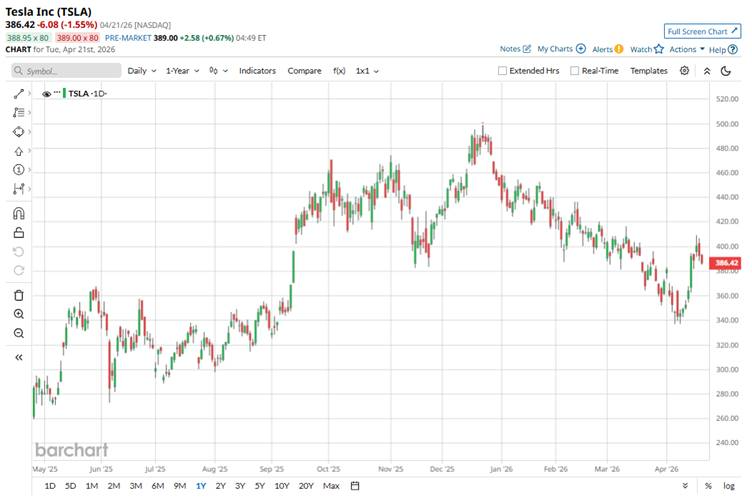Screen dimensions: 752x503
Task: Select the 3M range
Action: coord(136,486)
